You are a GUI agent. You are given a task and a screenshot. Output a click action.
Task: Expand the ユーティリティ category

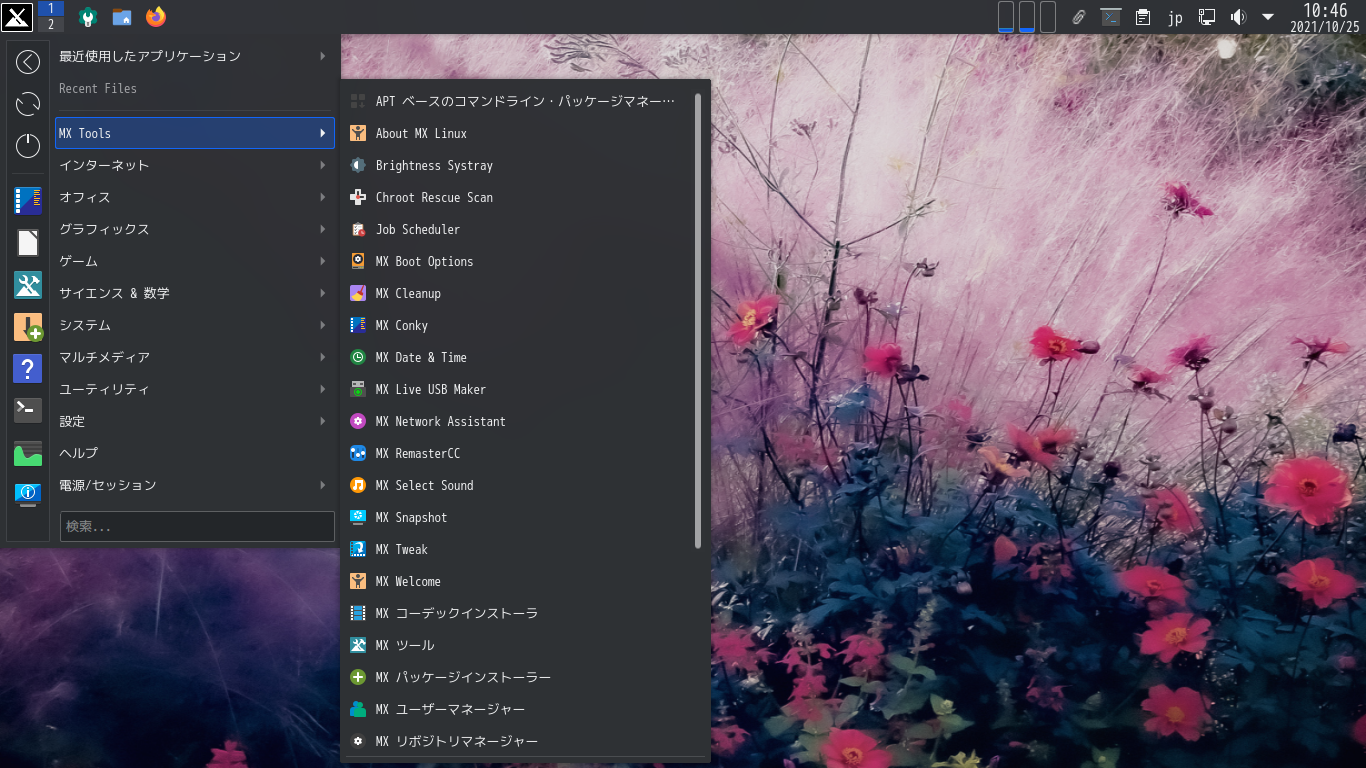tap(195, 389)
